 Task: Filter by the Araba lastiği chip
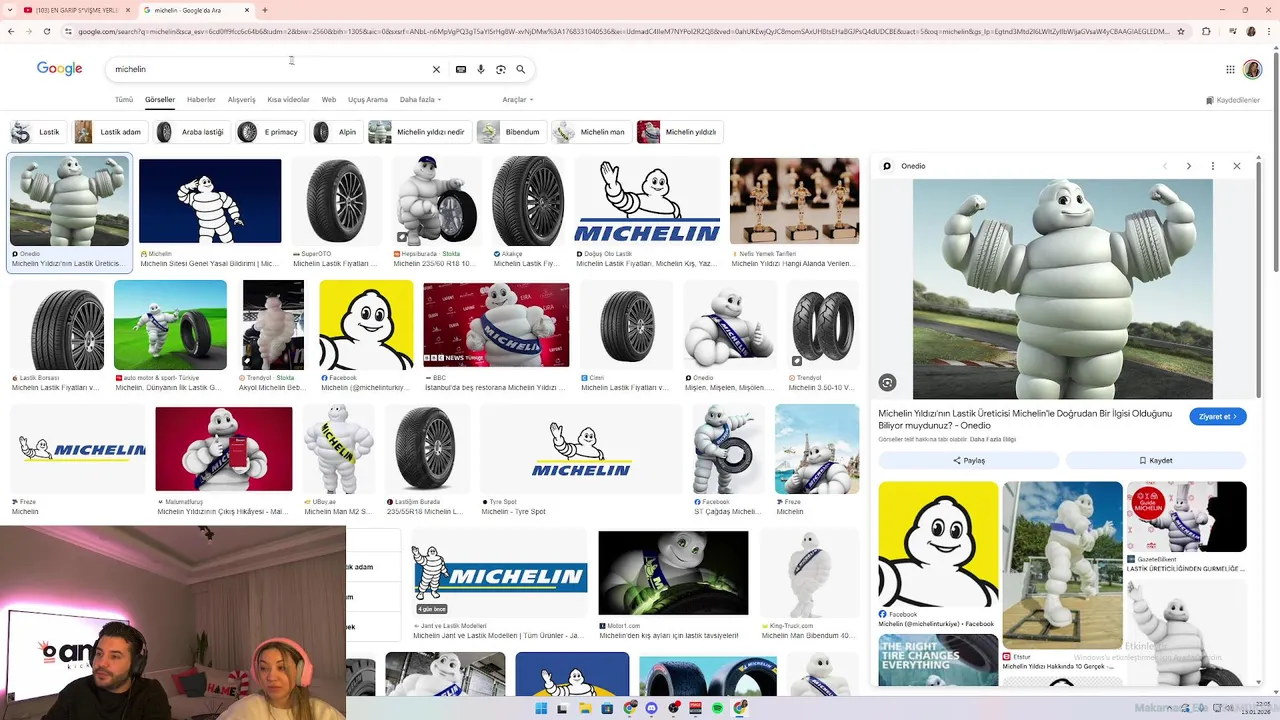point(192,132)
